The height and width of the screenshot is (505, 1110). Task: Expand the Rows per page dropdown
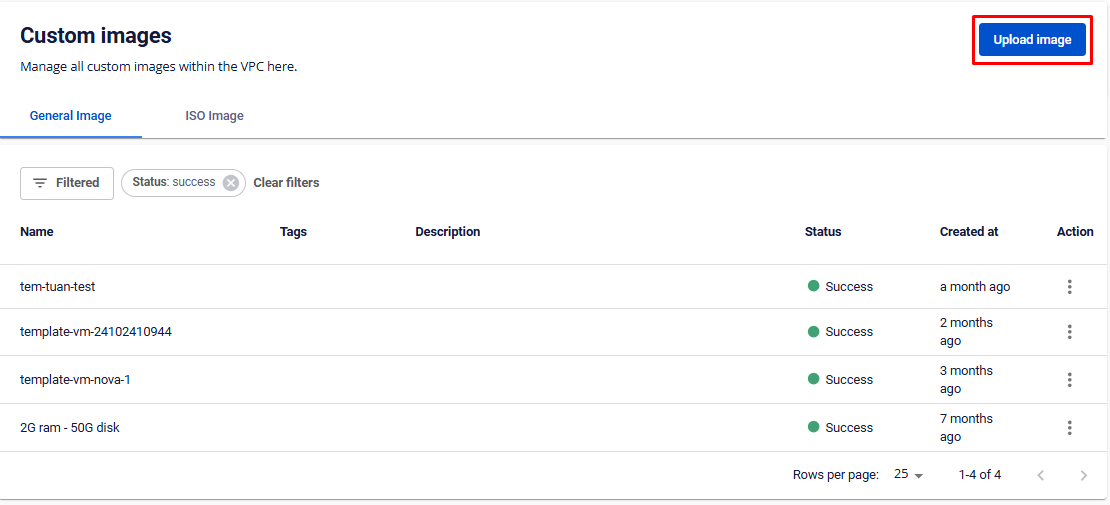pos(908,475)
